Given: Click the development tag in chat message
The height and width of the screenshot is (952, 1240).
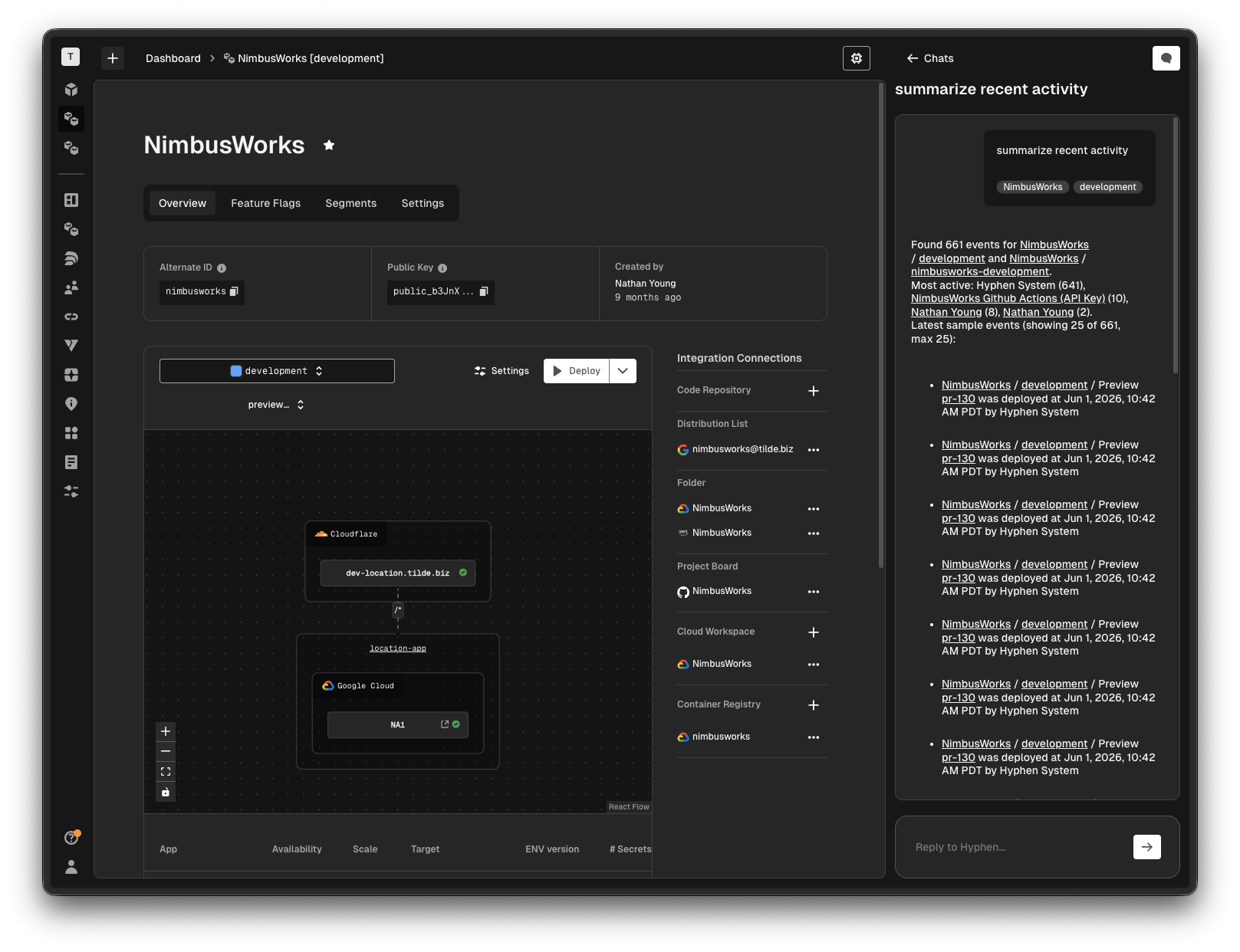Looking at the screenshot, I should [x=1107, y=187].
